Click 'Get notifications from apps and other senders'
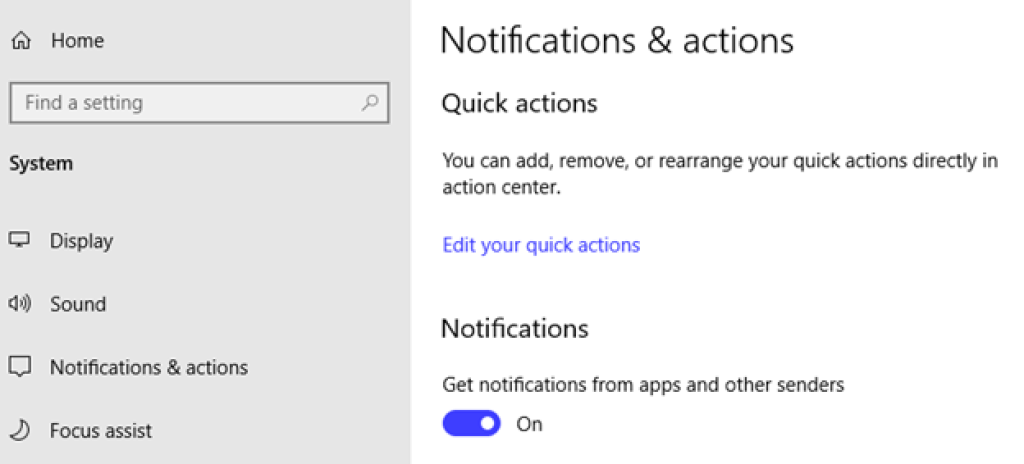 click(x=643, y=385)
